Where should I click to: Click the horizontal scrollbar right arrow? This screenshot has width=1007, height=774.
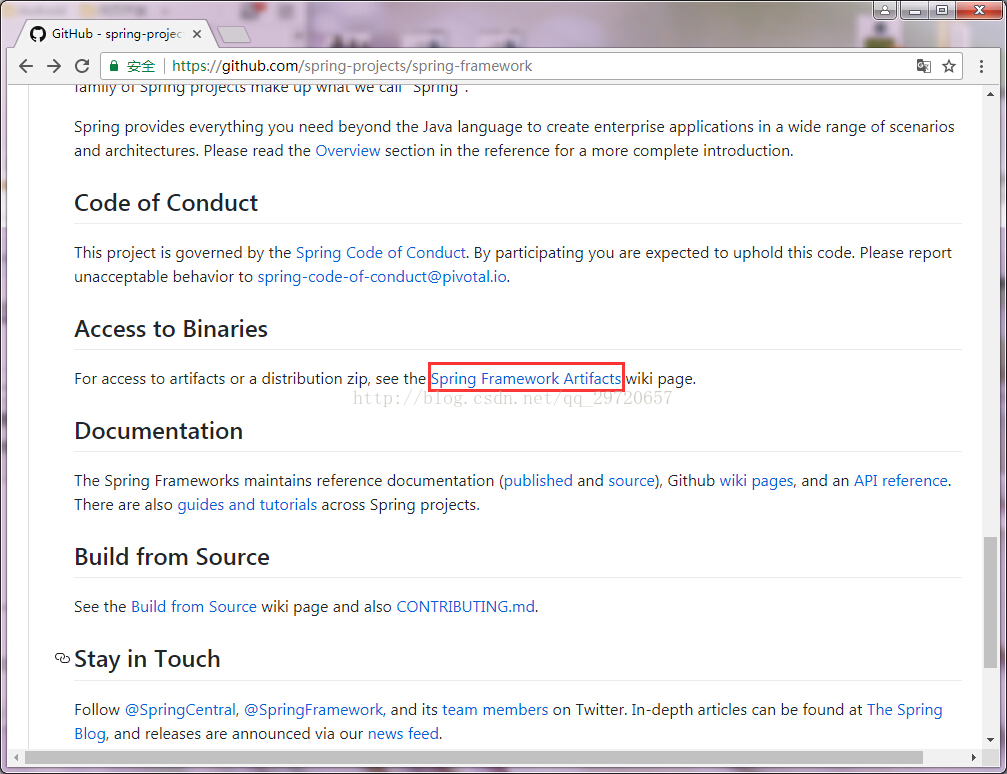[974, 757]
